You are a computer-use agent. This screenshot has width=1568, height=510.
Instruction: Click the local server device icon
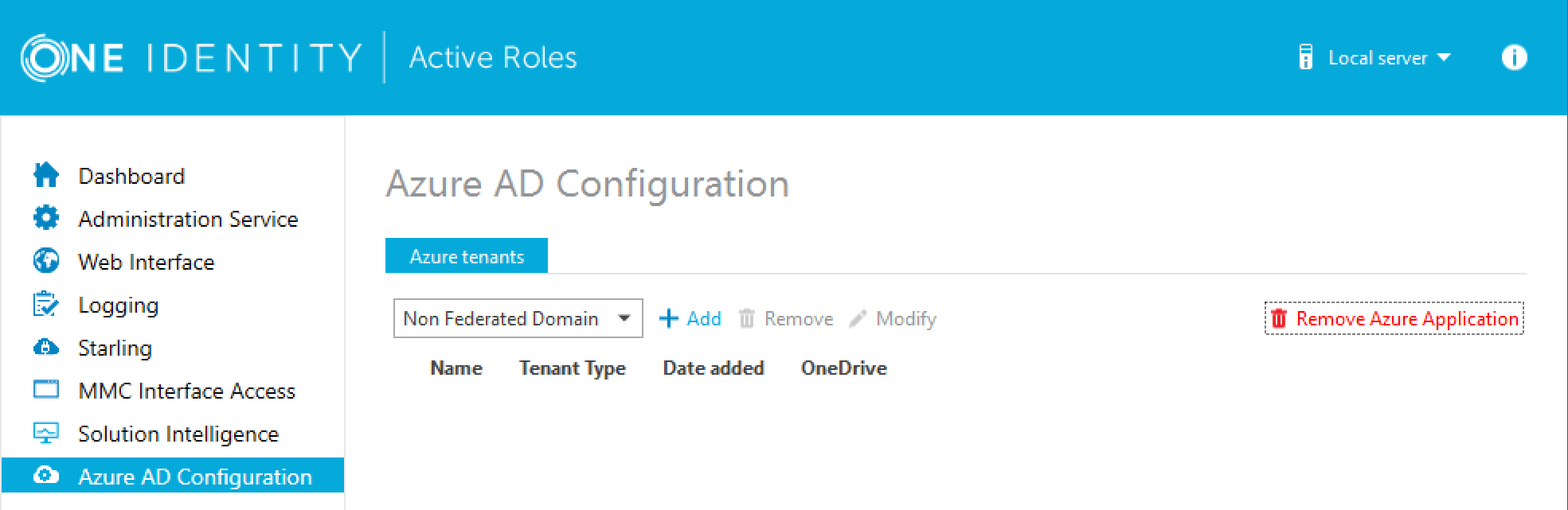(1306, 57)
